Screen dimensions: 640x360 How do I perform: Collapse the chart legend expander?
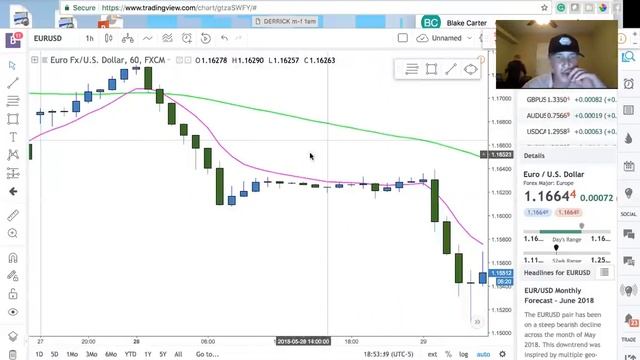pyautogui.click(x=35, y=60)
